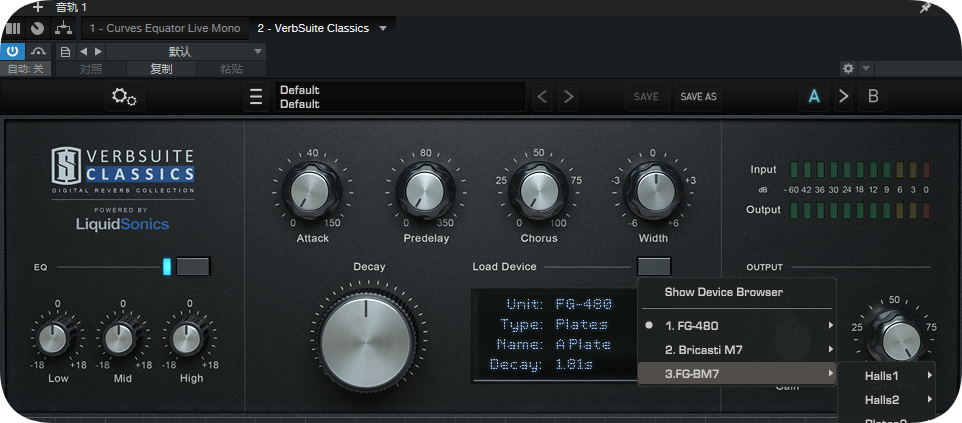The height and width of the screenshot is (423, 962).
Task: Copy A to B arrow button
Action: 844,97
